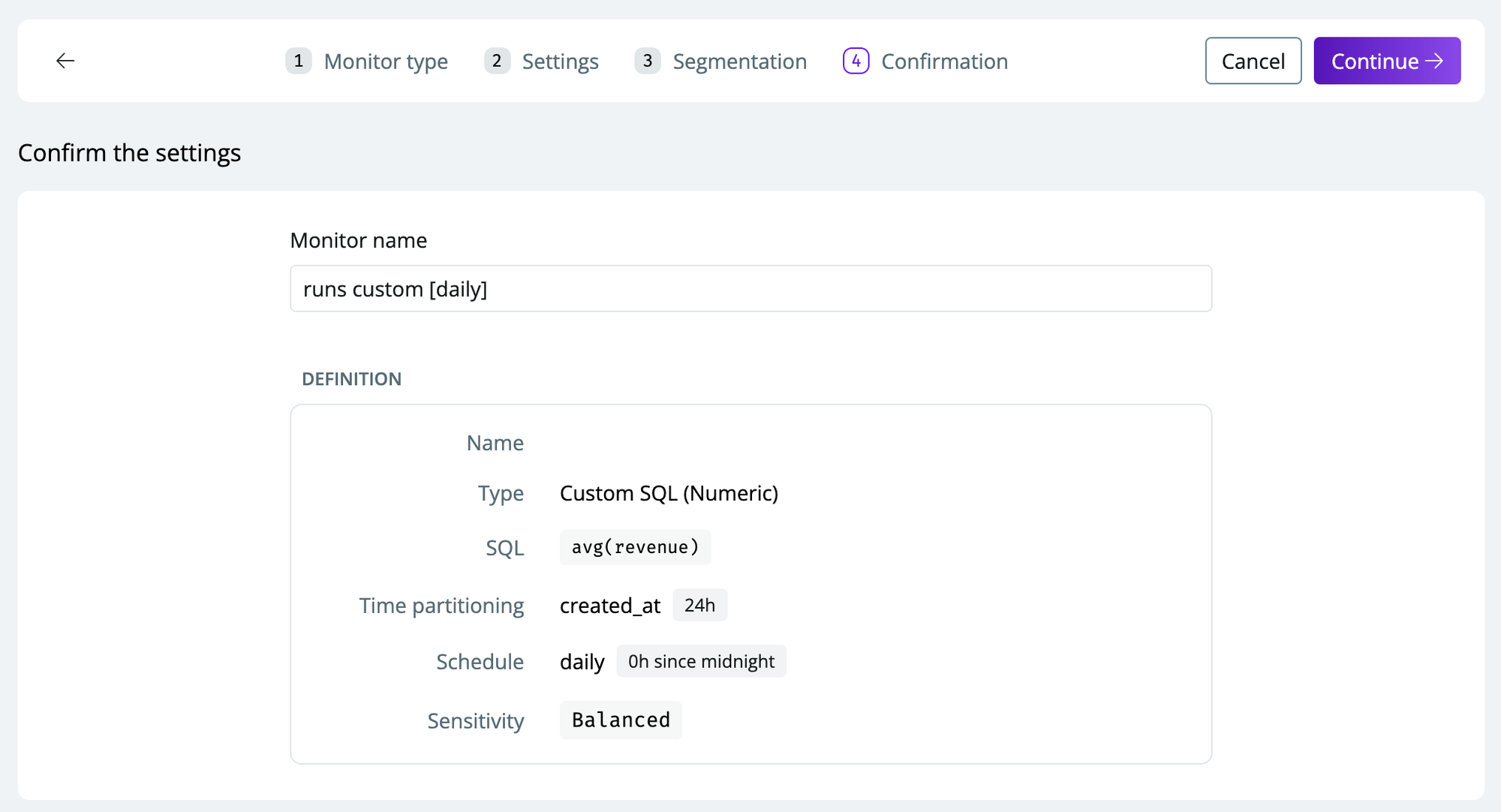Switch to Segmentation step
1501x812 pixels.
click(x=739, y=62)
